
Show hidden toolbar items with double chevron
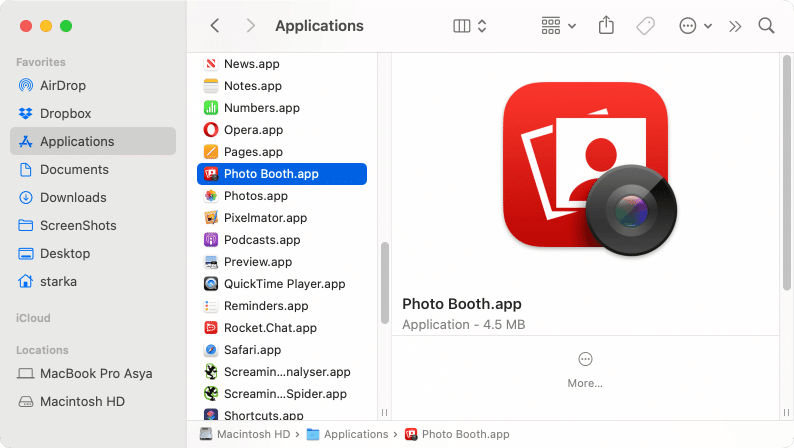pyautogui.click(x=735, y=26)
